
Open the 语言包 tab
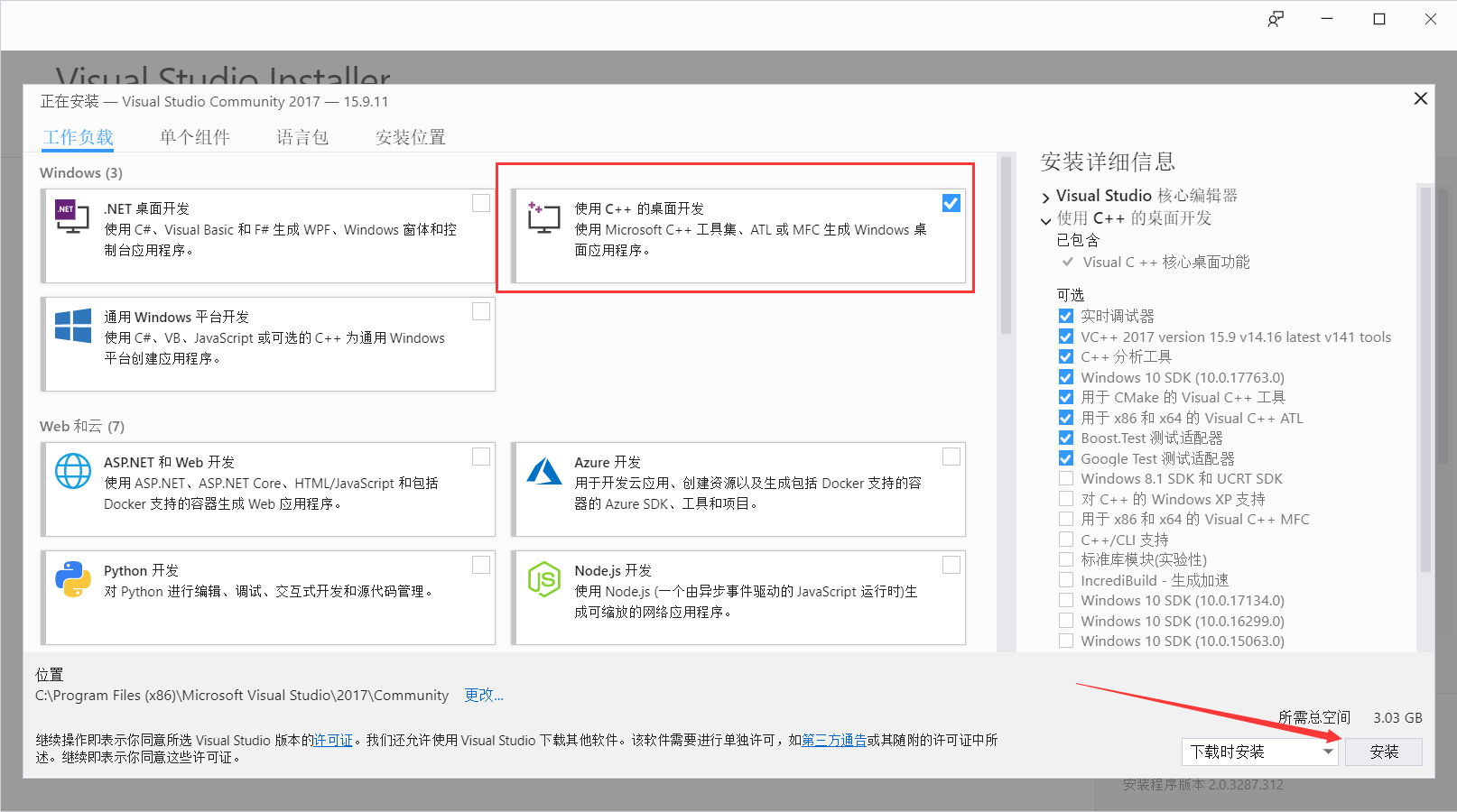coord(302,137)
